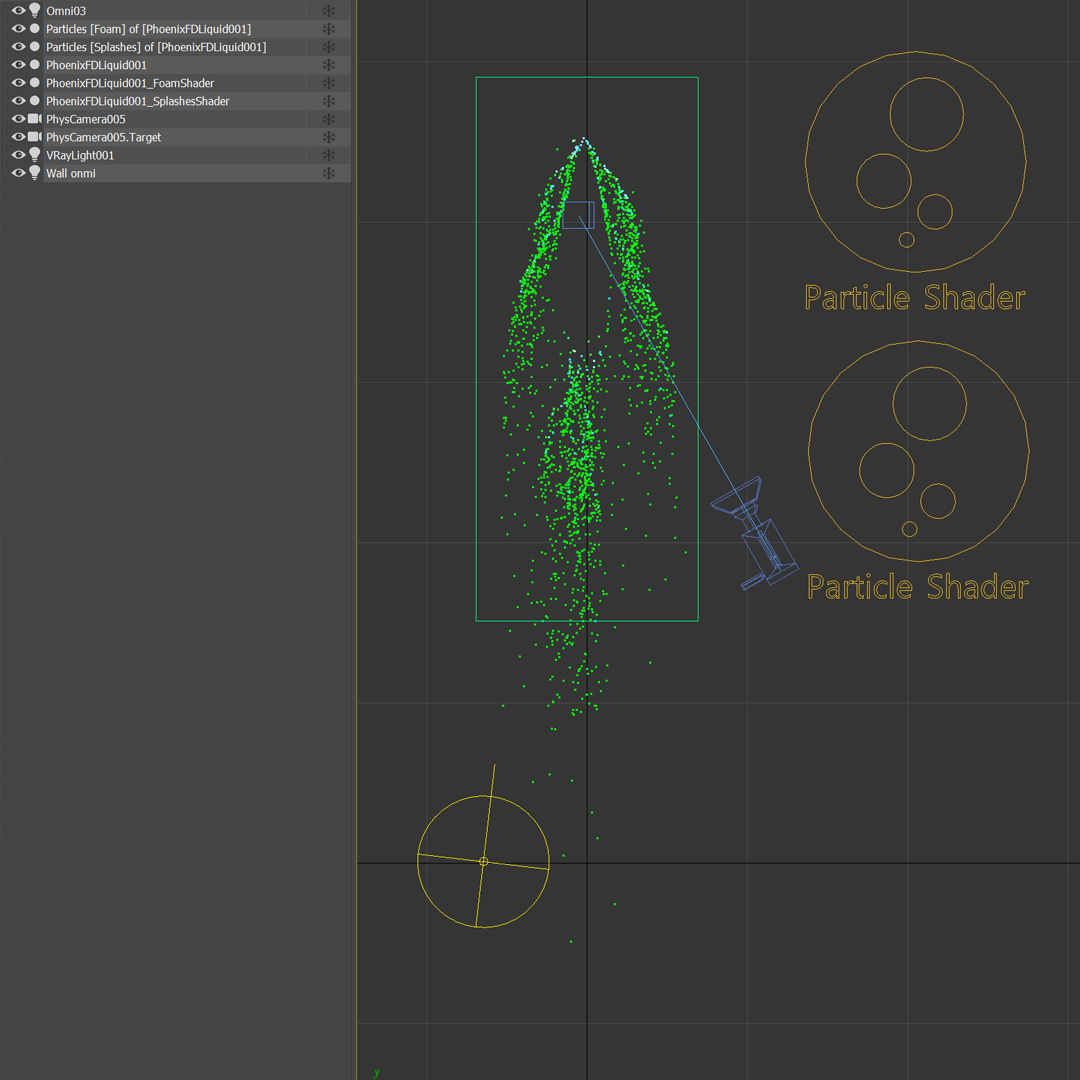Image resolution: width=1080 pixels, height=1080 pixels.
Task: Toggle the freeze snowflake on PhoenixFDLiquid001
Action: click(328, 64)
